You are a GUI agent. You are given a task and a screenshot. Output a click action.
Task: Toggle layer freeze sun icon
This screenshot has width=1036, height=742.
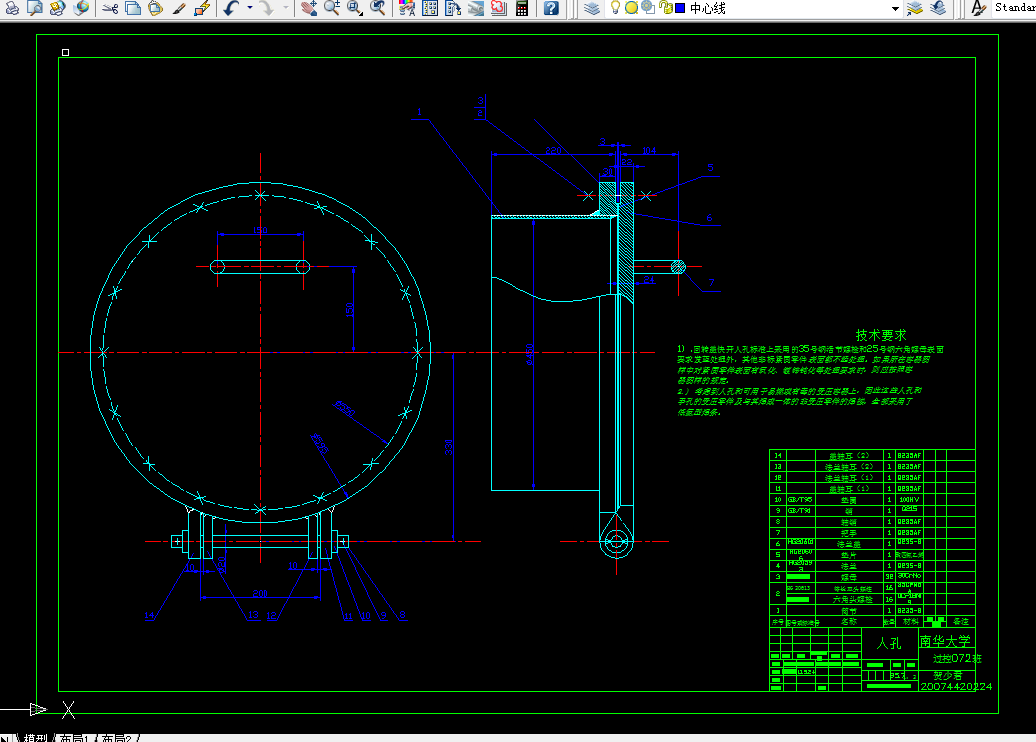631,8
